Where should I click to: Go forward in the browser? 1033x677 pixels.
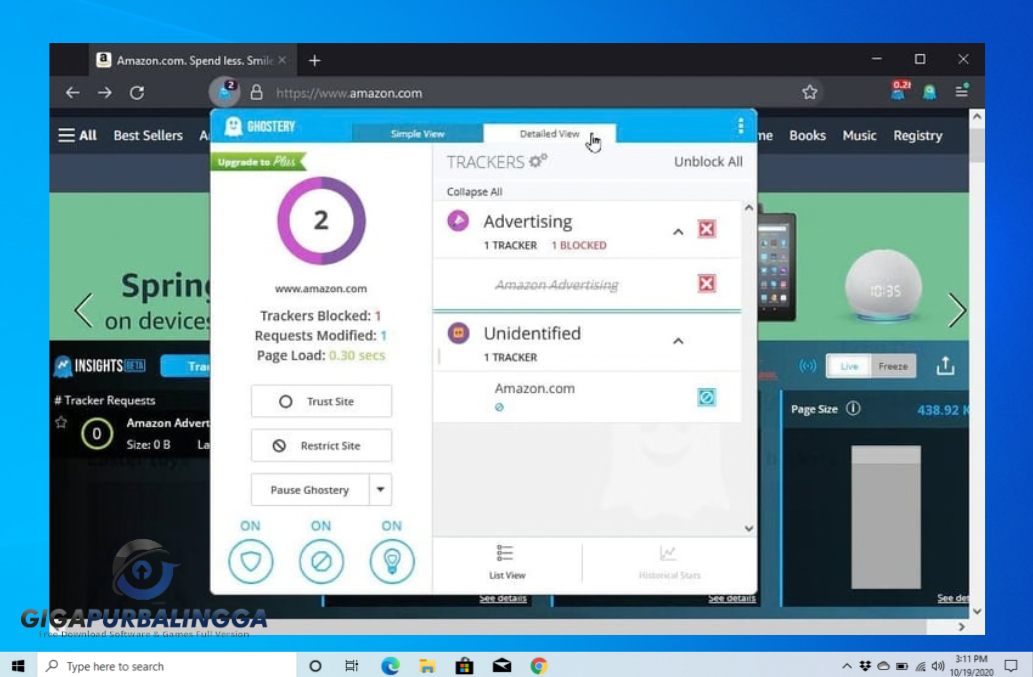[x=105, y=93]
